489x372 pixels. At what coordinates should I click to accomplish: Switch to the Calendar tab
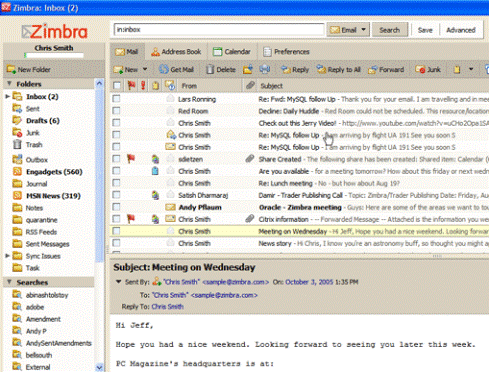click(x=232, y=52)
